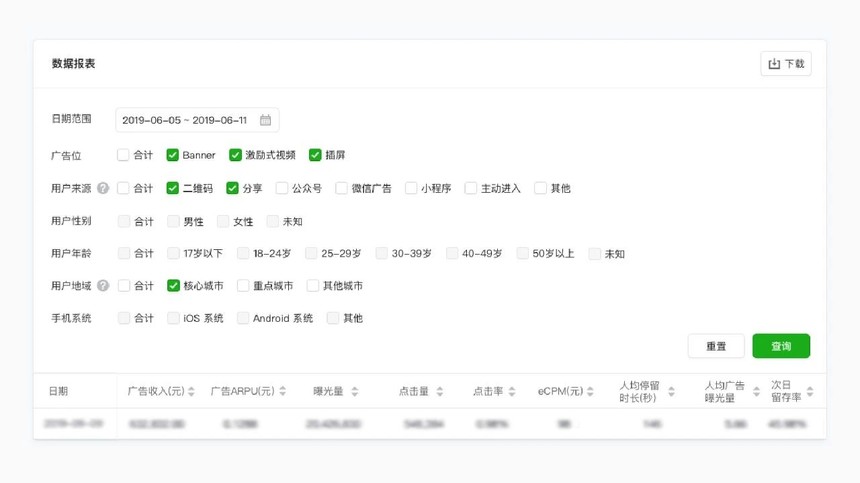Sort by 人均停留时长(秒) column arrows
This screenshot has width=860, height=483.
pos(671,391)
